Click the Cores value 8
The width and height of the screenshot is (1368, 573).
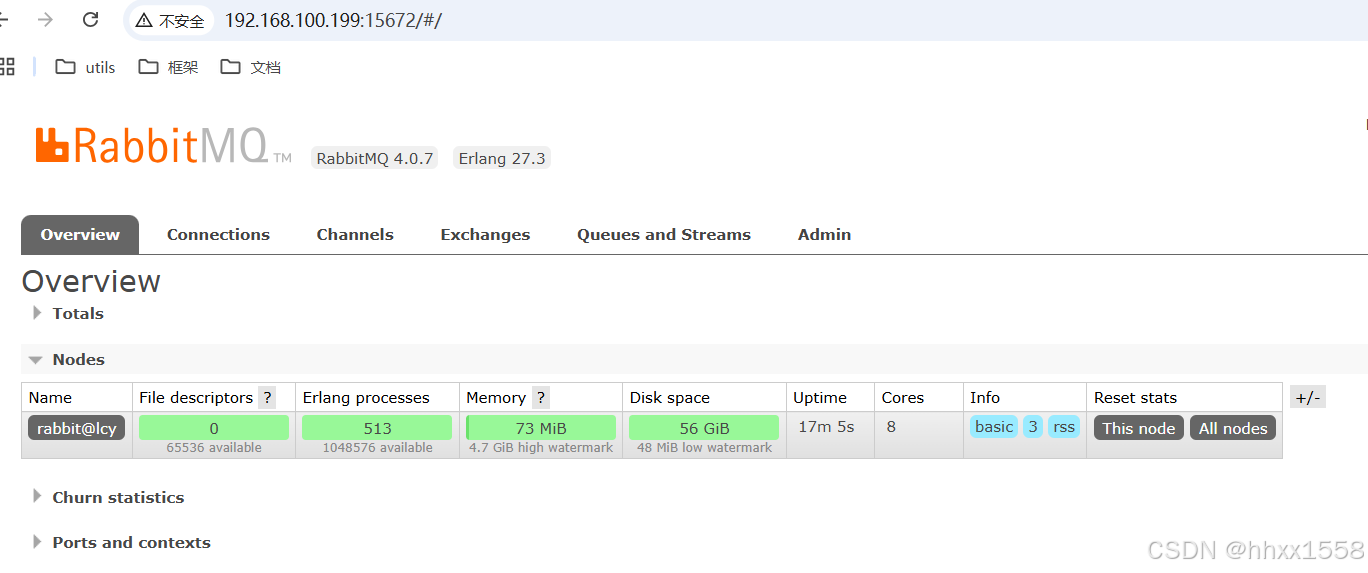891,427
